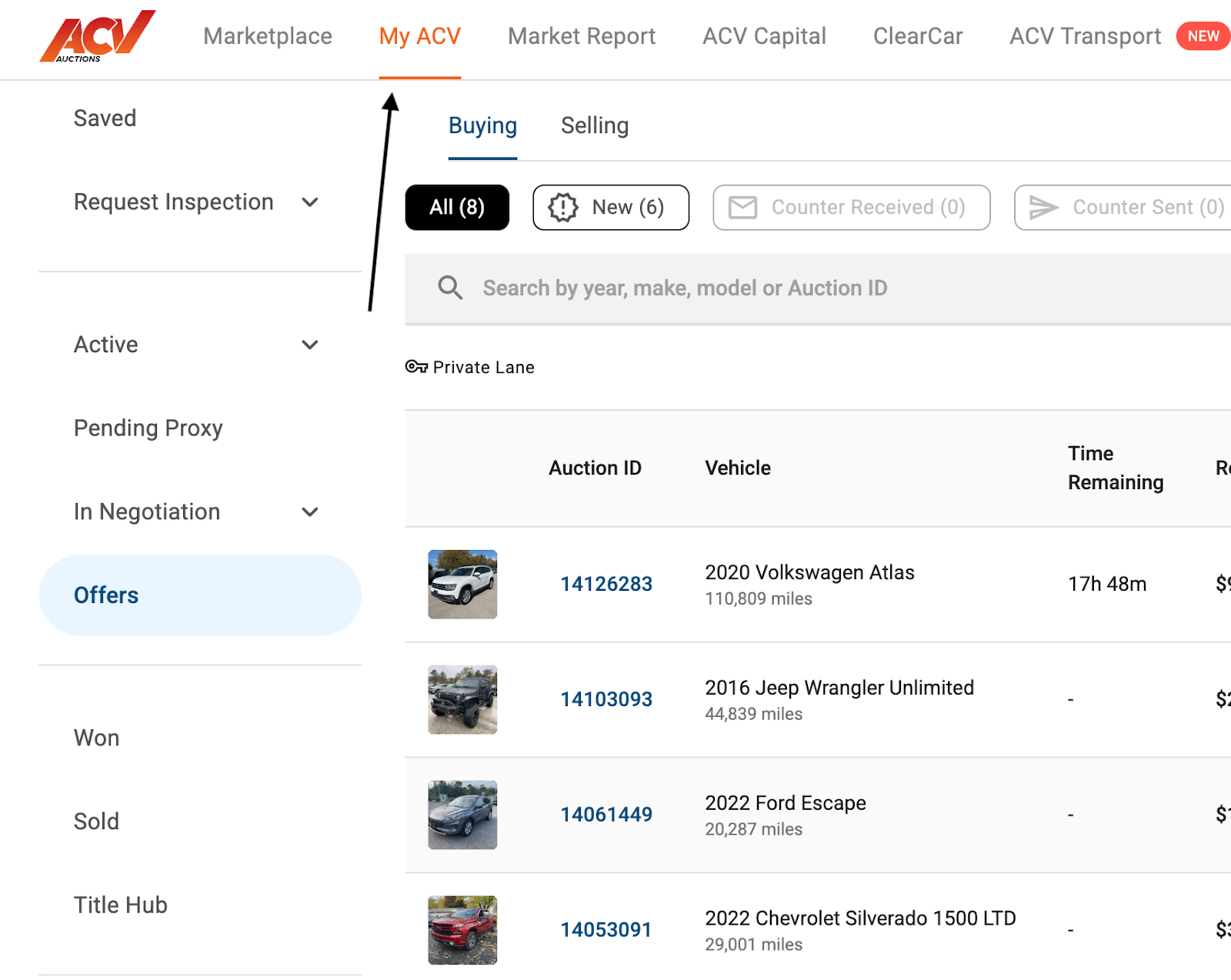1231x980 pixels.
Task: Focus the year, make, model search field
Action: click(x=818, y=288)
